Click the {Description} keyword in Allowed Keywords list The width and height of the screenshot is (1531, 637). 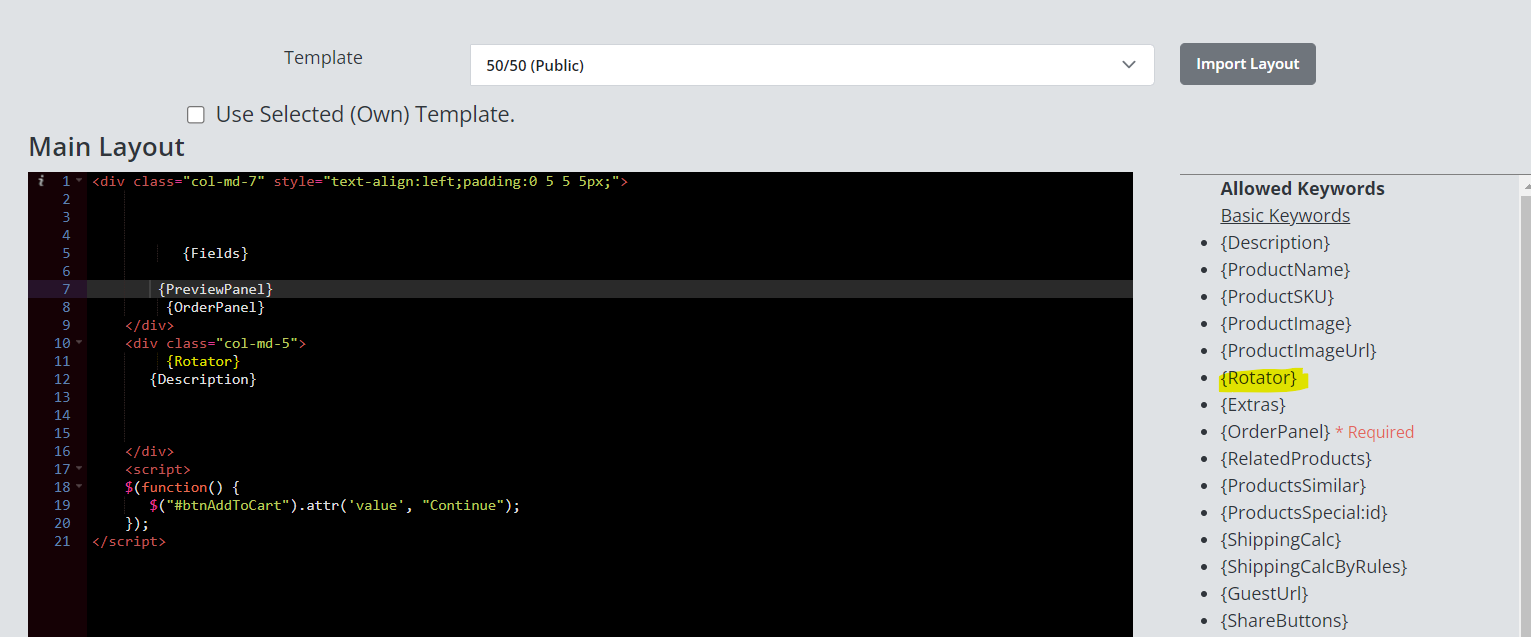1275,243
